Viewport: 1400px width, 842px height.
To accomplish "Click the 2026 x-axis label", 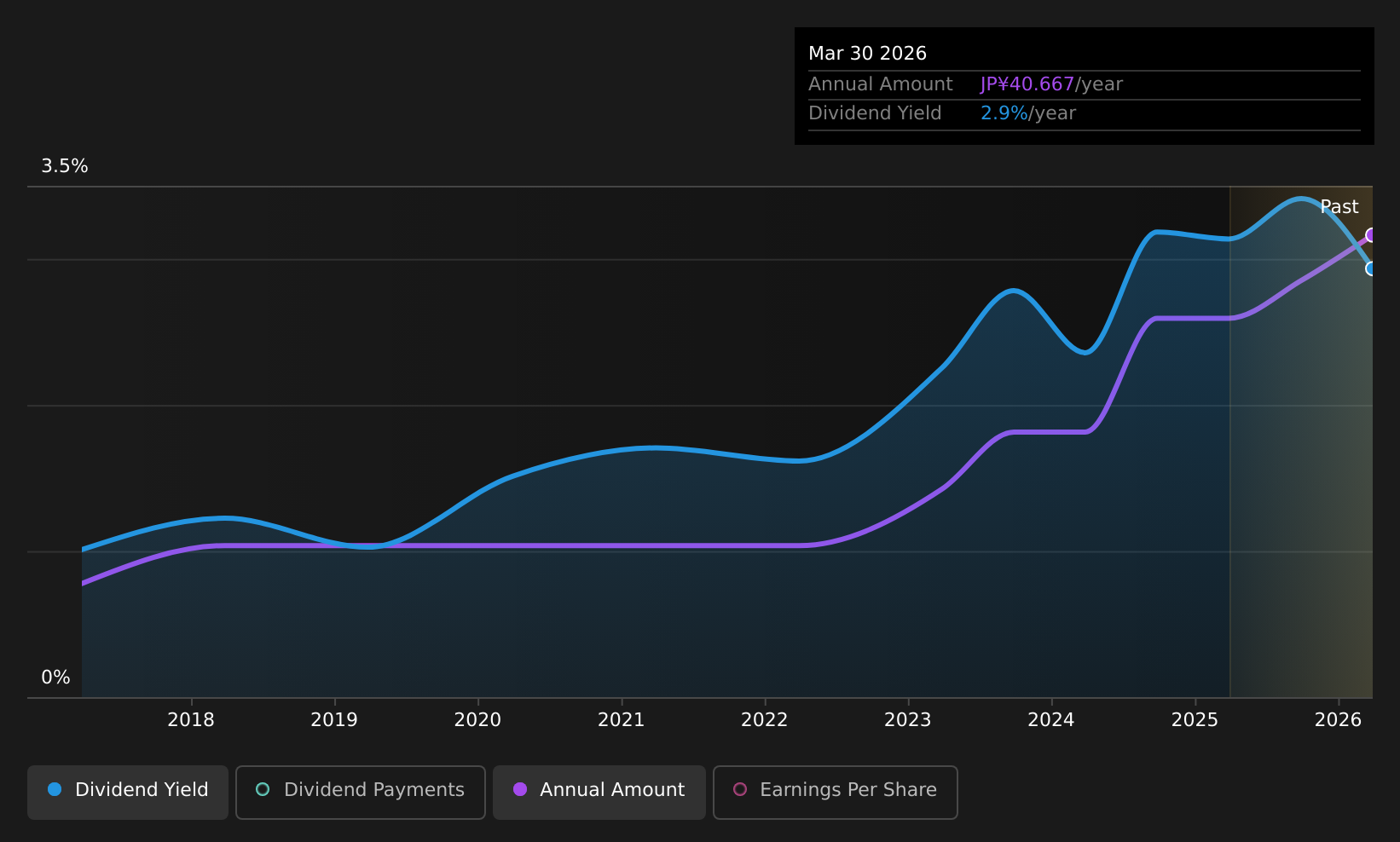I will point(1339,720).
